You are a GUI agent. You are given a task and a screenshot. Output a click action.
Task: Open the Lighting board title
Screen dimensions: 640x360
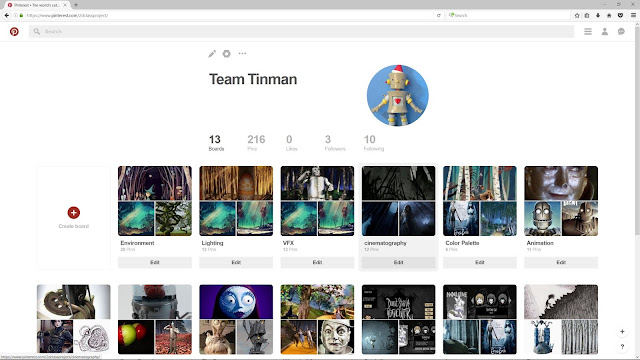tap(212, 243)
